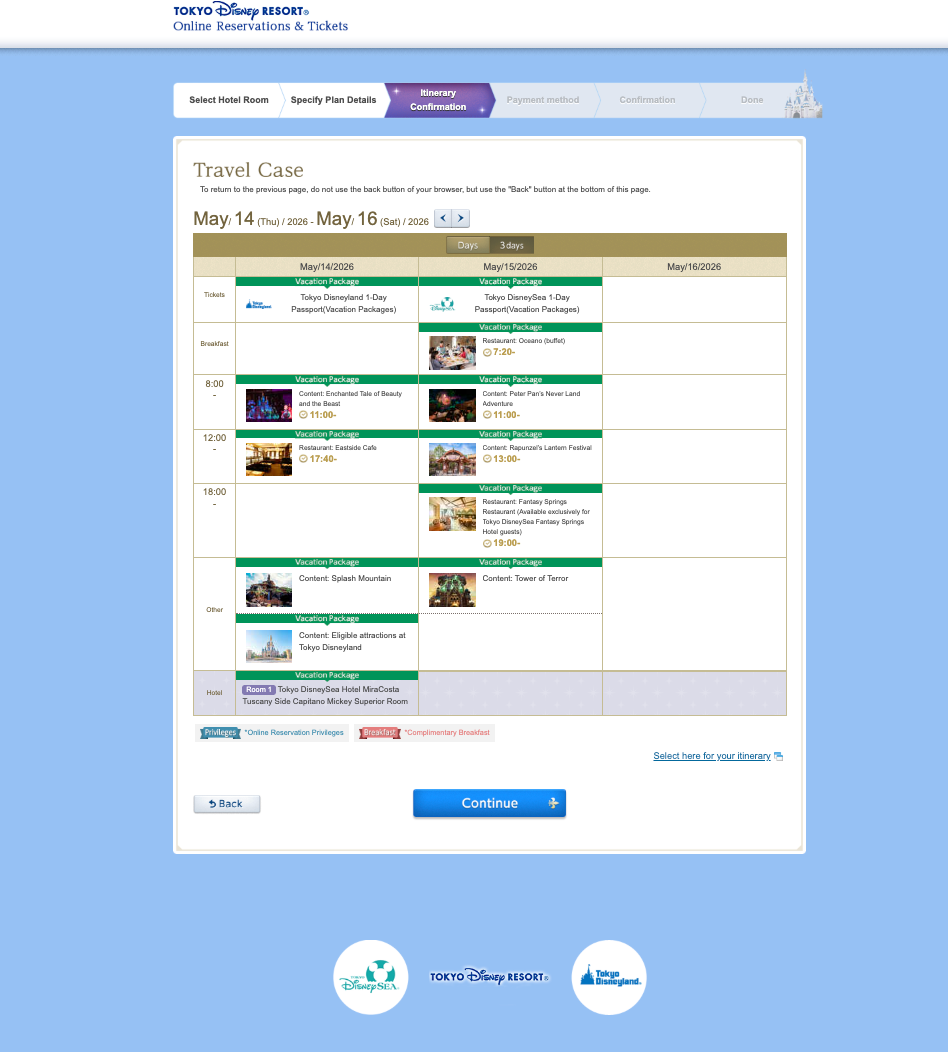Click Tokyo DisneySea Hotel MiraCosta room text
This screenshot has width=948, height=1052.
click(325, 695)
